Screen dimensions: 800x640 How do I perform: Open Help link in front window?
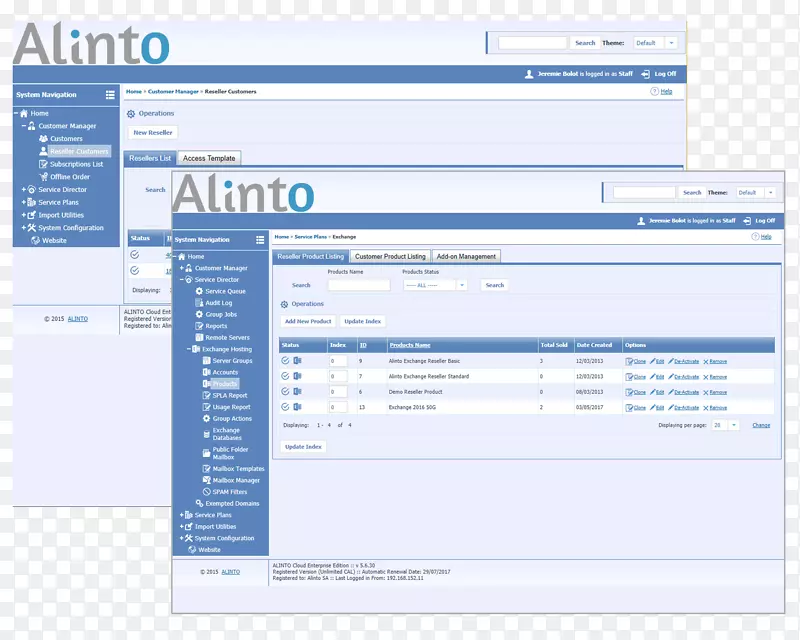tap(766, 237)
